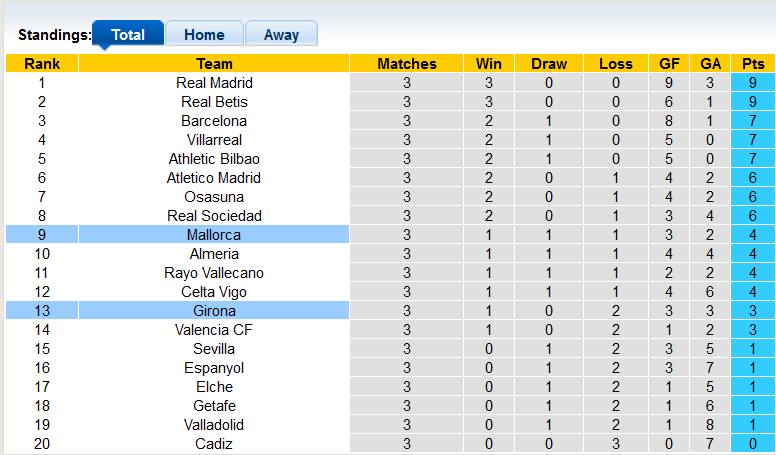Select the Cadiz team at the bottom

[x=214, y=444]
